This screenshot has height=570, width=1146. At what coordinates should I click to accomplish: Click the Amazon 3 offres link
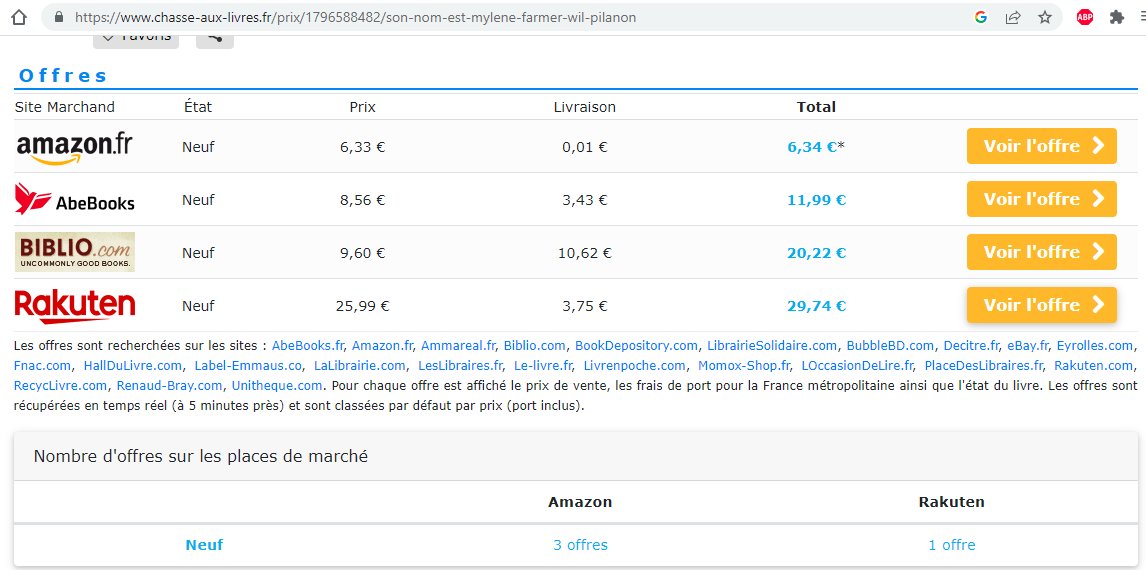580,545
